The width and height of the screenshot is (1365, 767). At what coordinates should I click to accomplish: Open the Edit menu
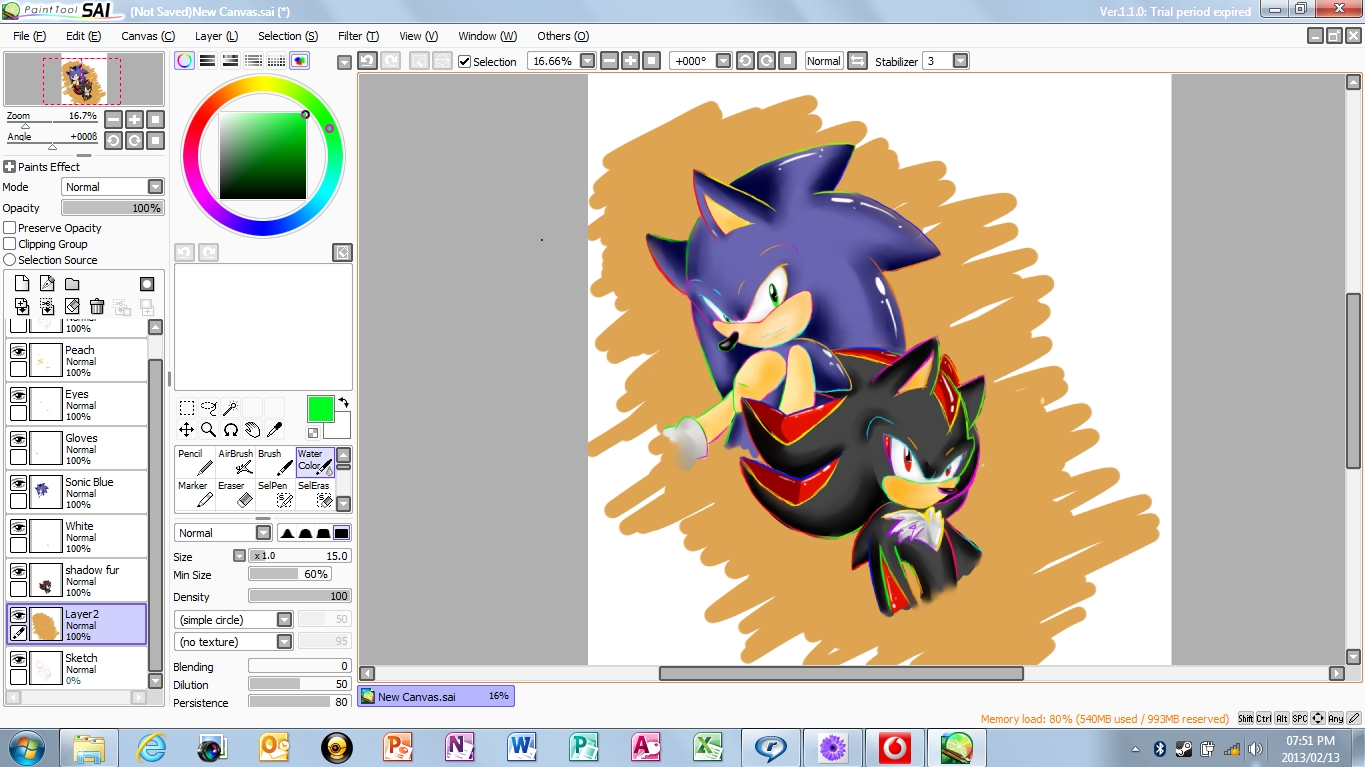coord(83,36)
